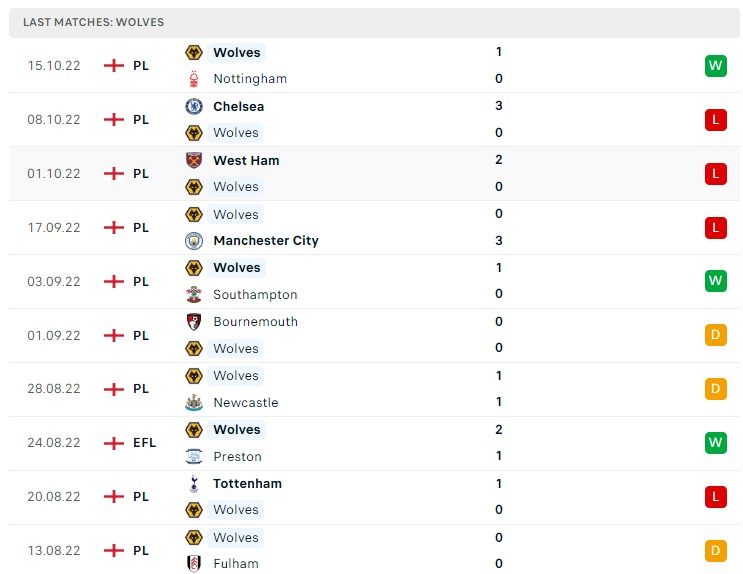Click the green W badge for Nottingham match
This screenshot has height=574, width=743.
(x=716, y=65)
